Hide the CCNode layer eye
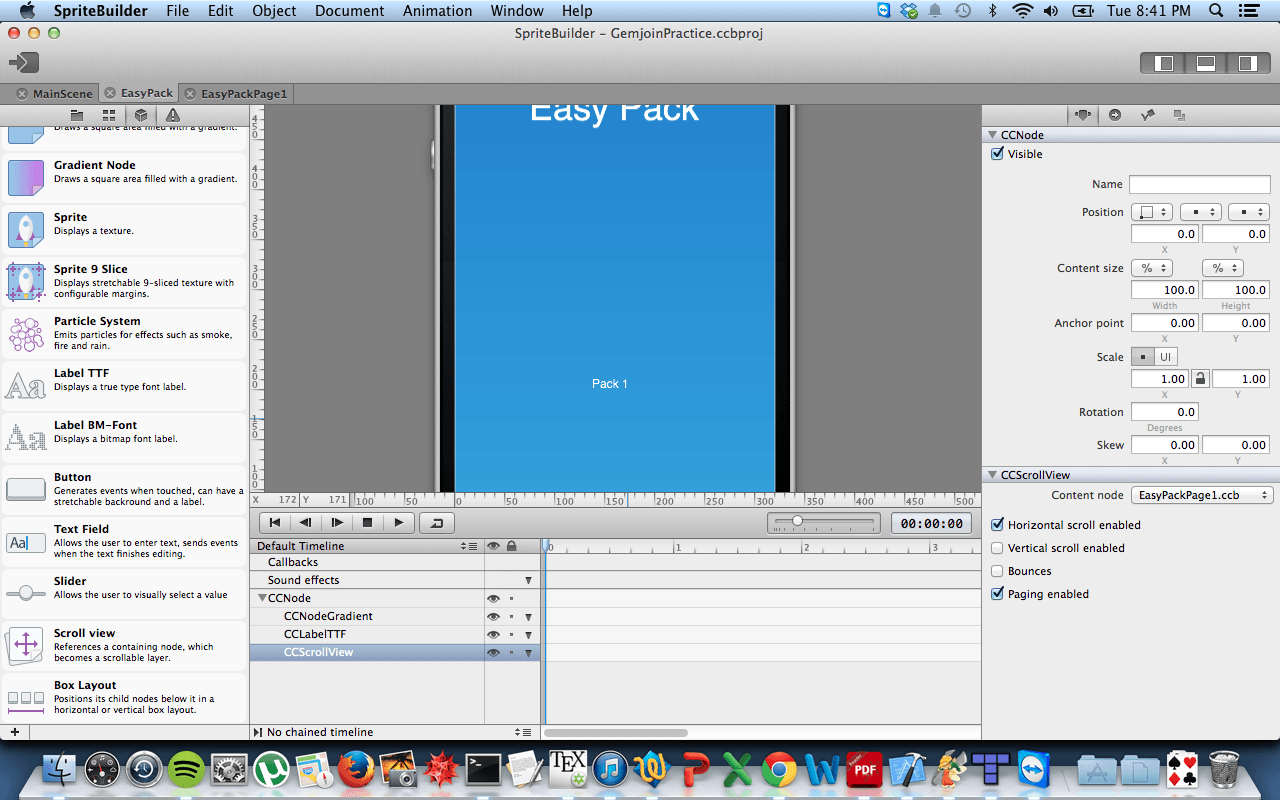The height and width of the screenshot is (800, 1280). pos(493,598)
